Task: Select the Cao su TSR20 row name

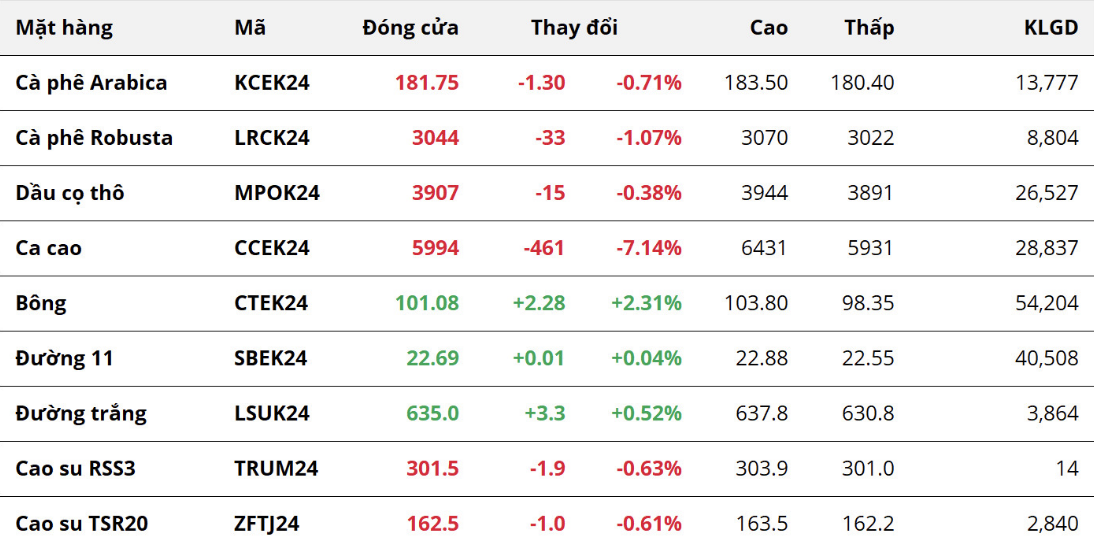Action: [82, 523]
